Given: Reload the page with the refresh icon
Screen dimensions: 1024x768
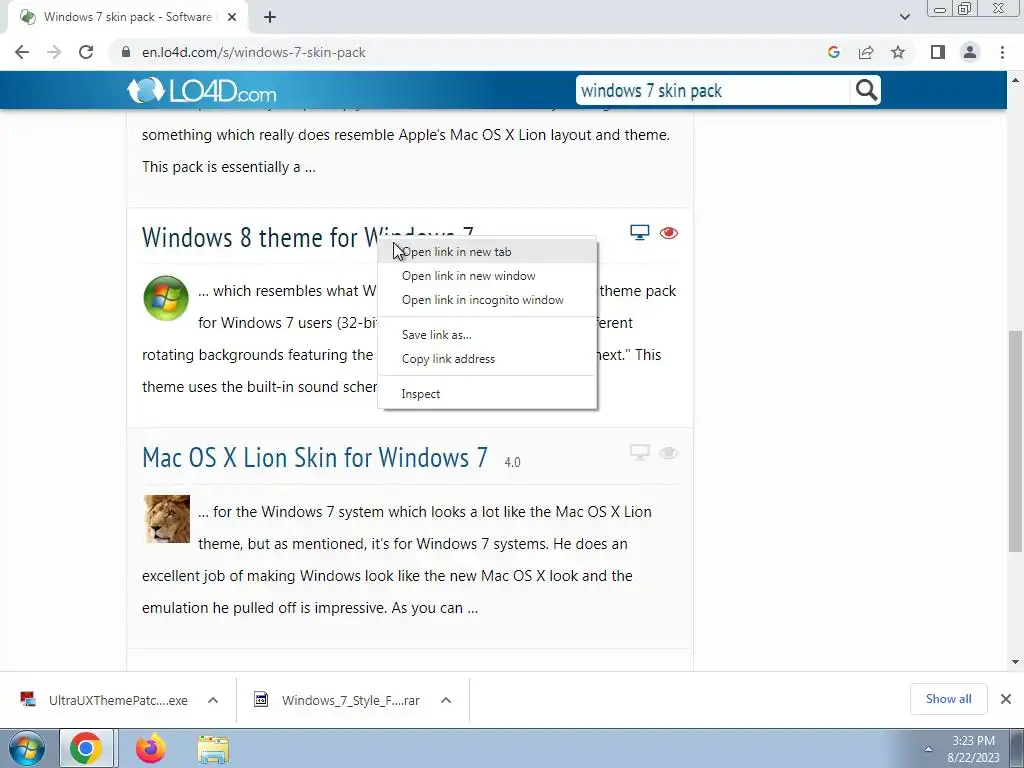Looking at the screenshot, I should [86, 52].
